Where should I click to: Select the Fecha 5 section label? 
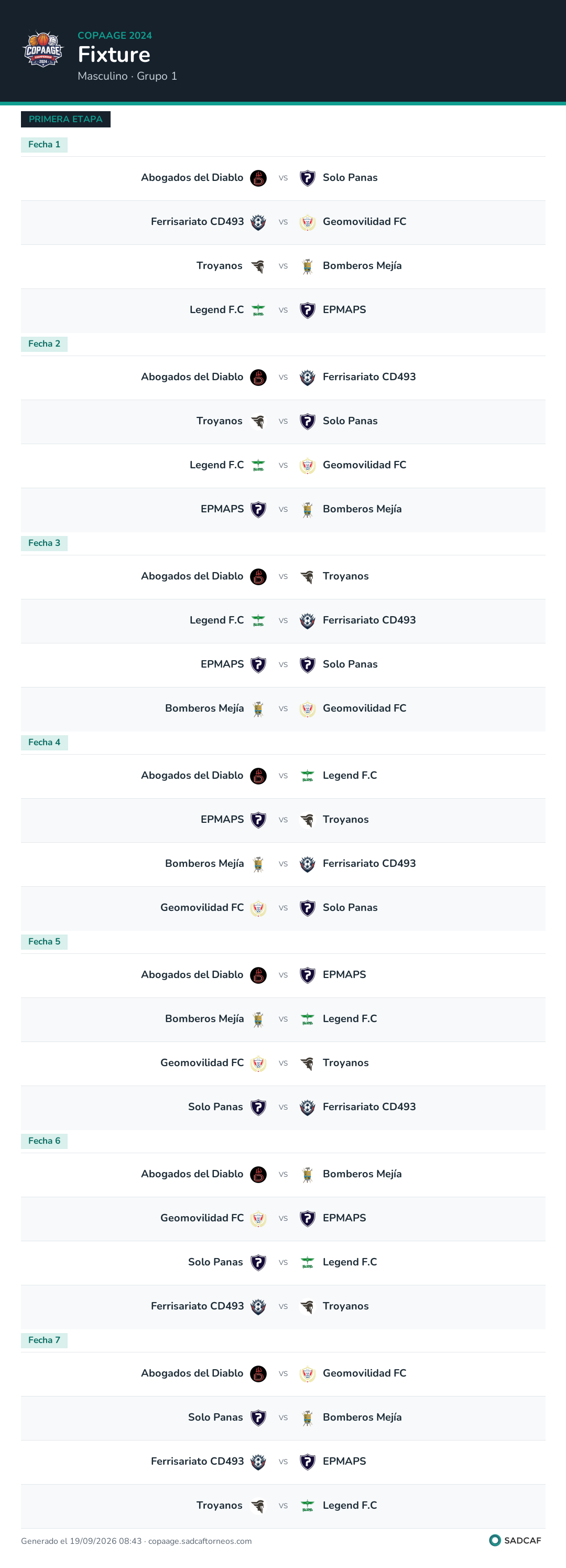point(44,942)
